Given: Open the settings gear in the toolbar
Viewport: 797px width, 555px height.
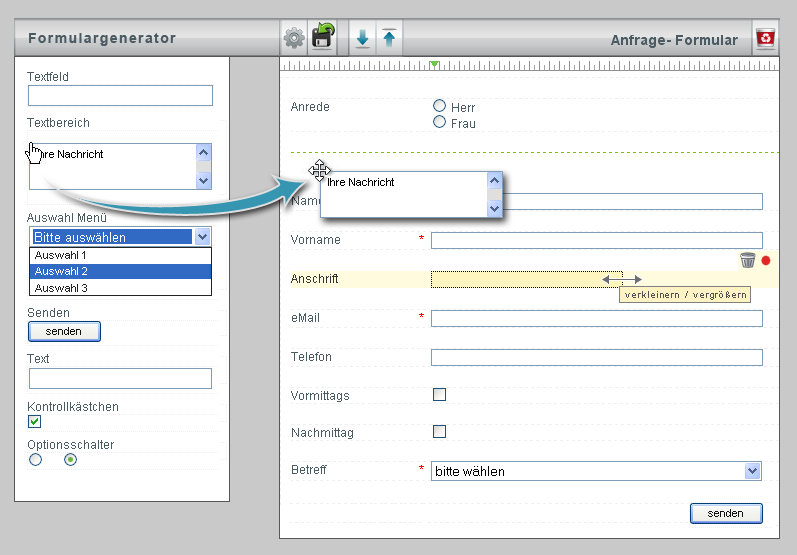Looking at the screenshot, I should tap(294, 38).
